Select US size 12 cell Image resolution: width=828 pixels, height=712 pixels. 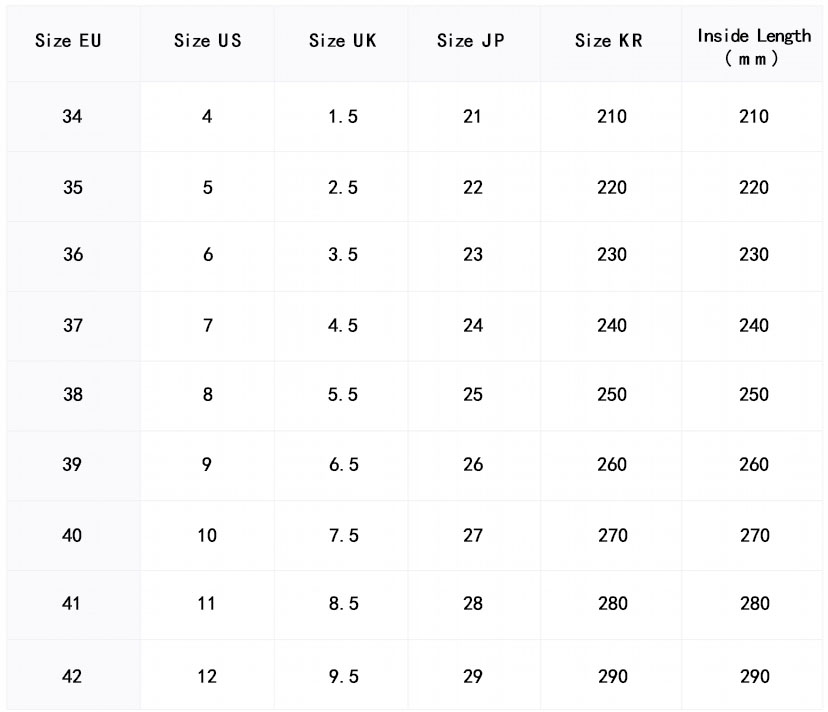click(207, 676)
